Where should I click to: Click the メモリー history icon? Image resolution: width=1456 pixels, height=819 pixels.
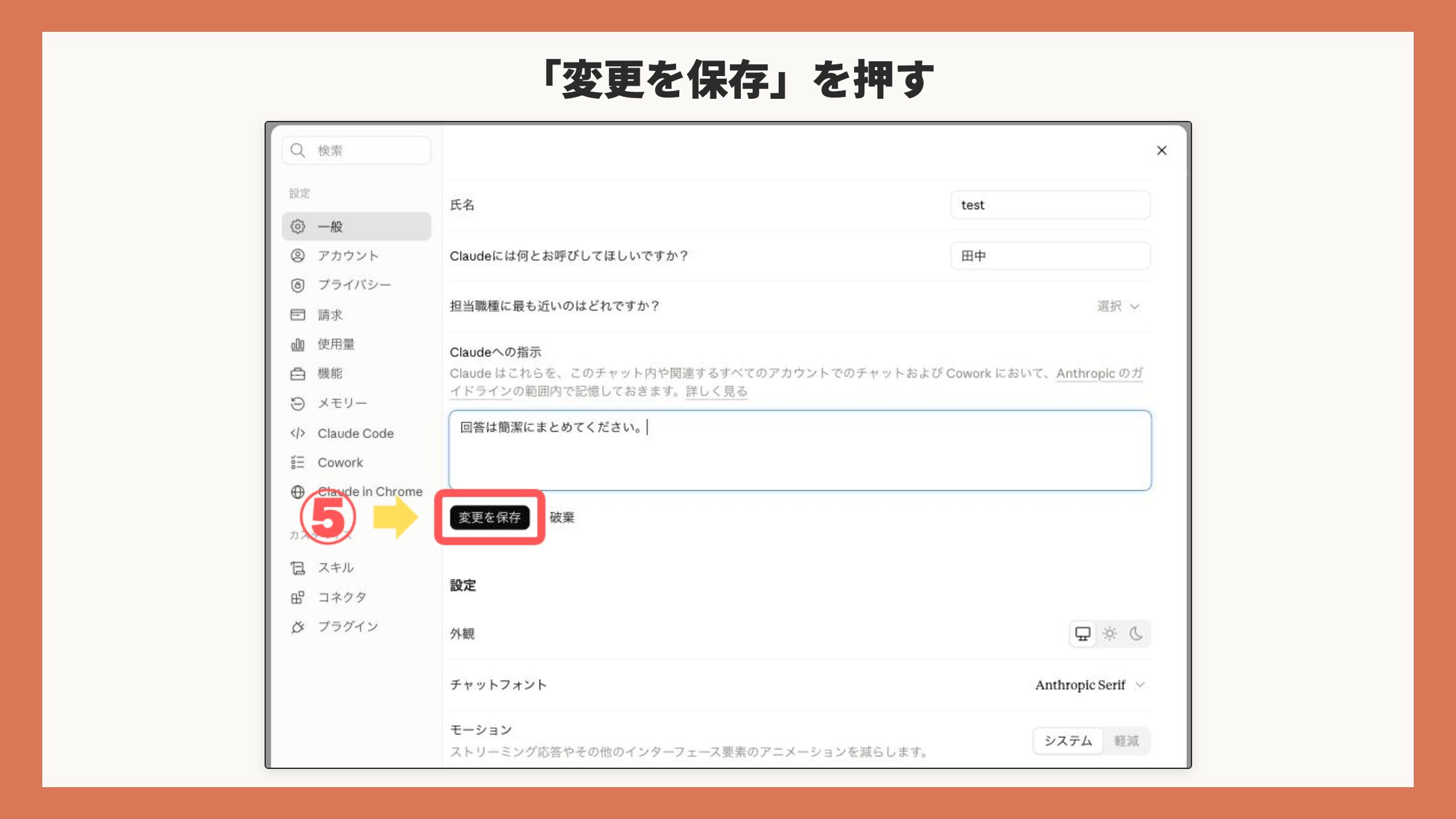click(x=298, y=404)
